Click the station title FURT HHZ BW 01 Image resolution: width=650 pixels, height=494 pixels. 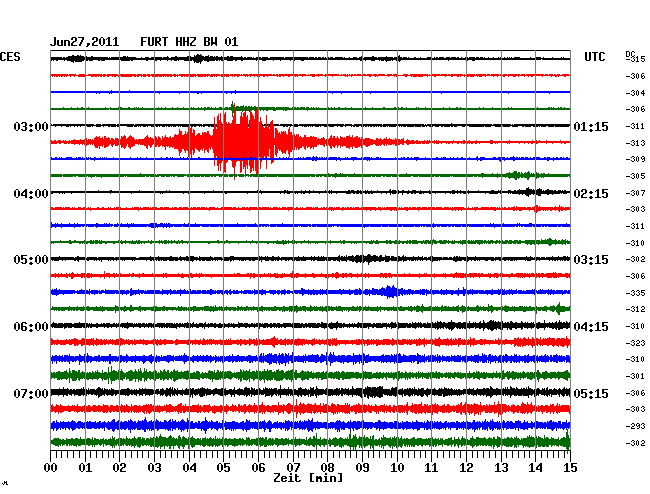point(189,42)
